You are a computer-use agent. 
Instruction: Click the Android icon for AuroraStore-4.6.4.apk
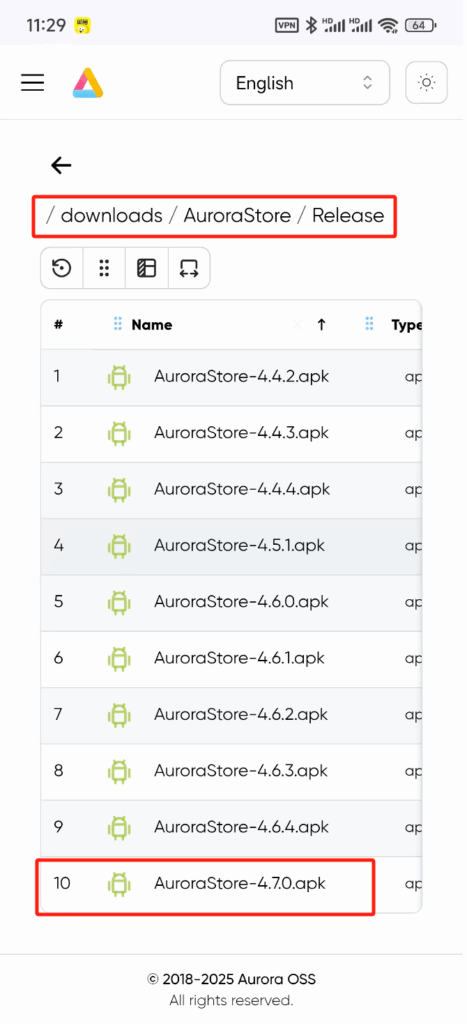(x=119, y=827)
